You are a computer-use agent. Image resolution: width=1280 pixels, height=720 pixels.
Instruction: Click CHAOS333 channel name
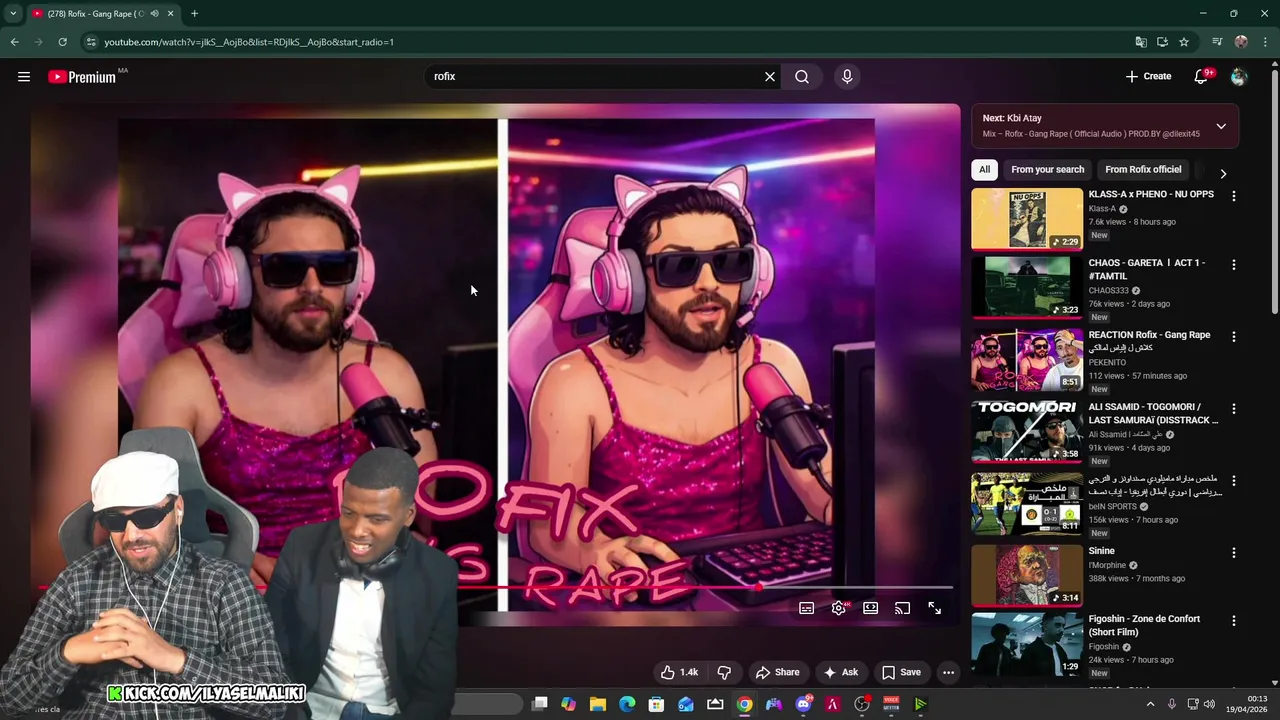[x=1108, y=290]
